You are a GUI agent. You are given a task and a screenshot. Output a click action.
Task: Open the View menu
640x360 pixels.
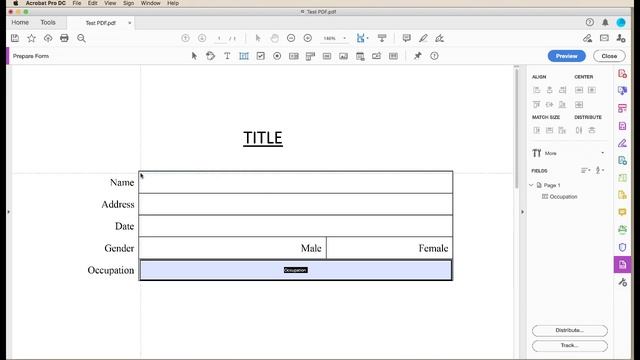coord(110,3)
